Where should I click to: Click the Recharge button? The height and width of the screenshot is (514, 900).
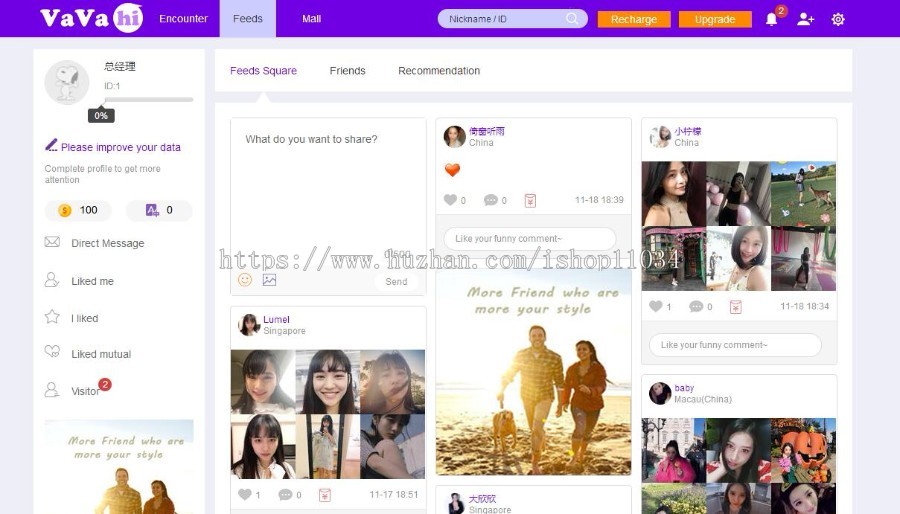(x=634, y=20)
